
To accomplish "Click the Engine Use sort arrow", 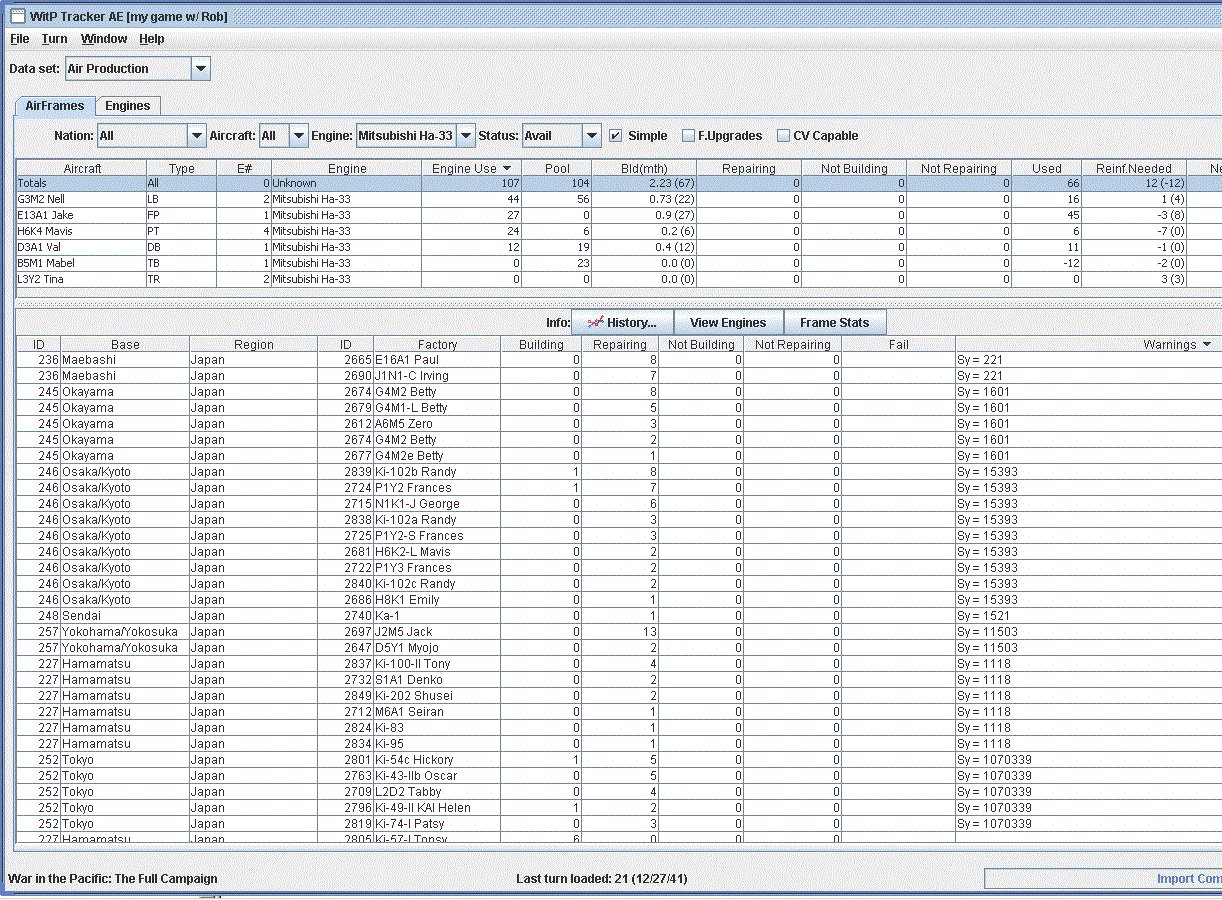I will pyautogui.click(x=507, y=169).
